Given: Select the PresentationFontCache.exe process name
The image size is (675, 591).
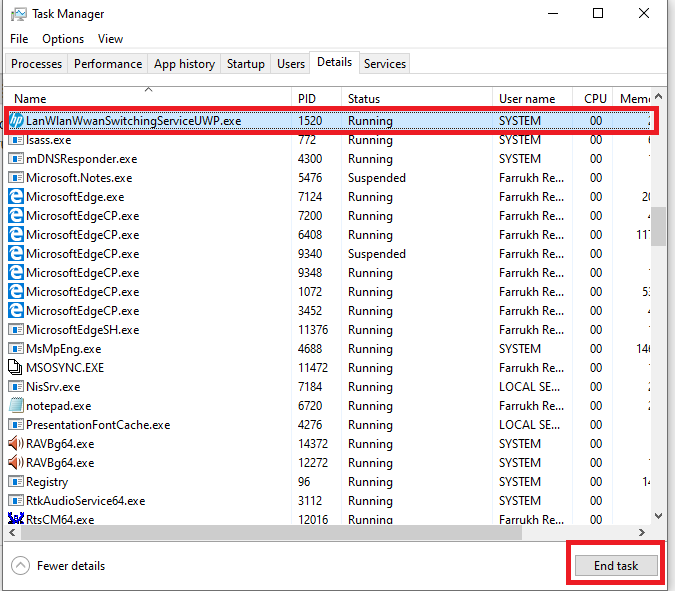Looking at the screenshot, I should pyautogui.click(x=98, y=425).
